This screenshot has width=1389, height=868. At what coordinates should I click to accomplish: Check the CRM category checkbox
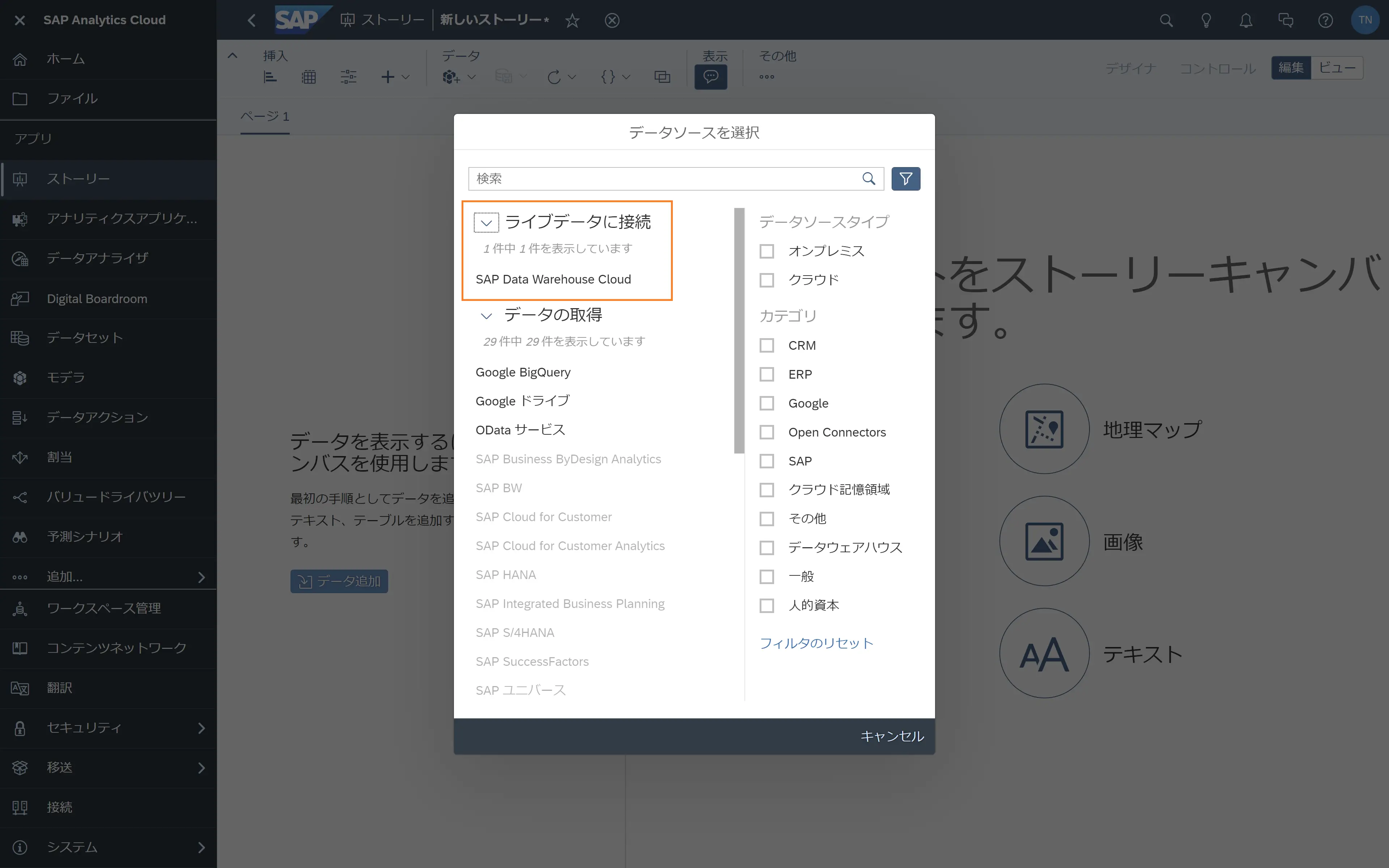click(767, 346)
